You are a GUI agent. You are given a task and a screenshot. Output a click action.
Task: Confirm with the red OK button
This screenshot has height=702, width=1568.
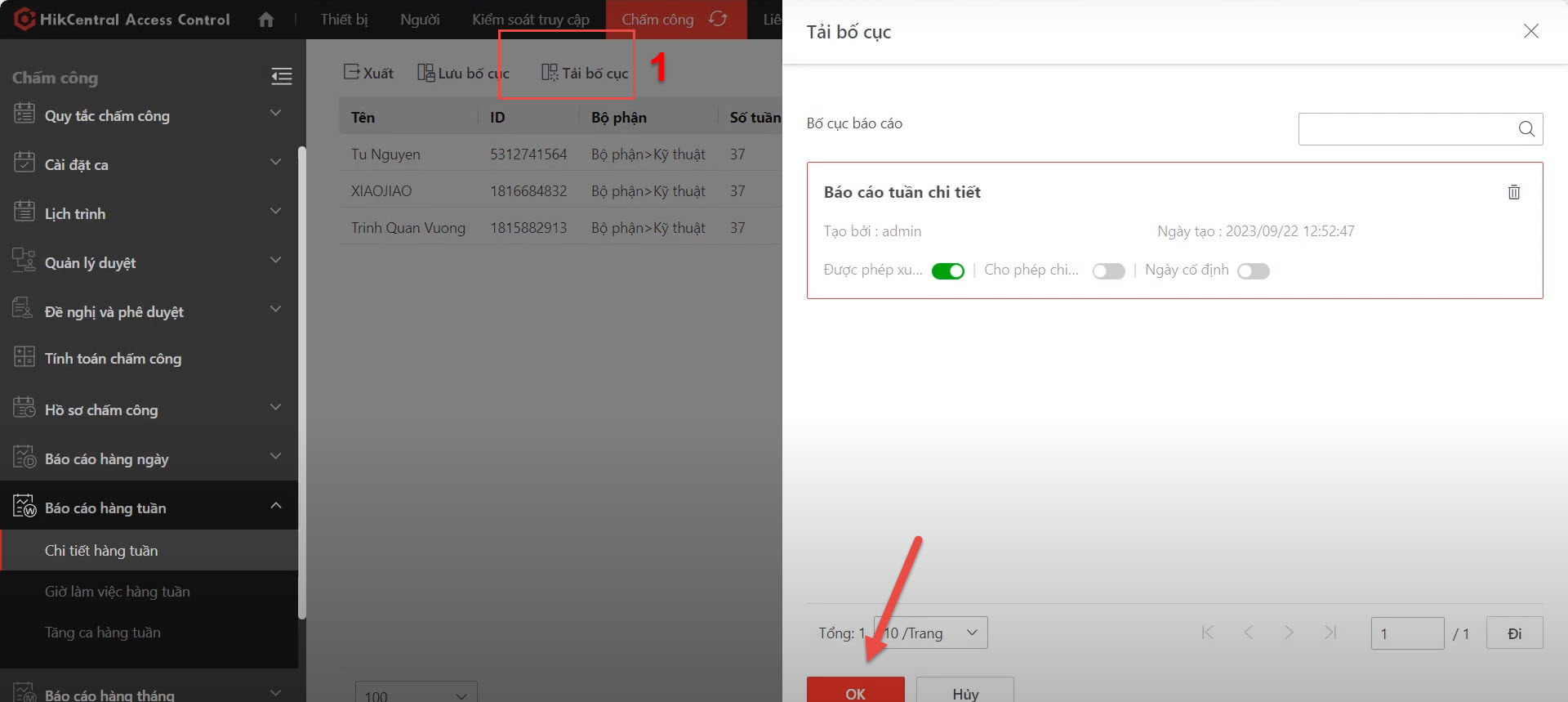click(855, 691)
